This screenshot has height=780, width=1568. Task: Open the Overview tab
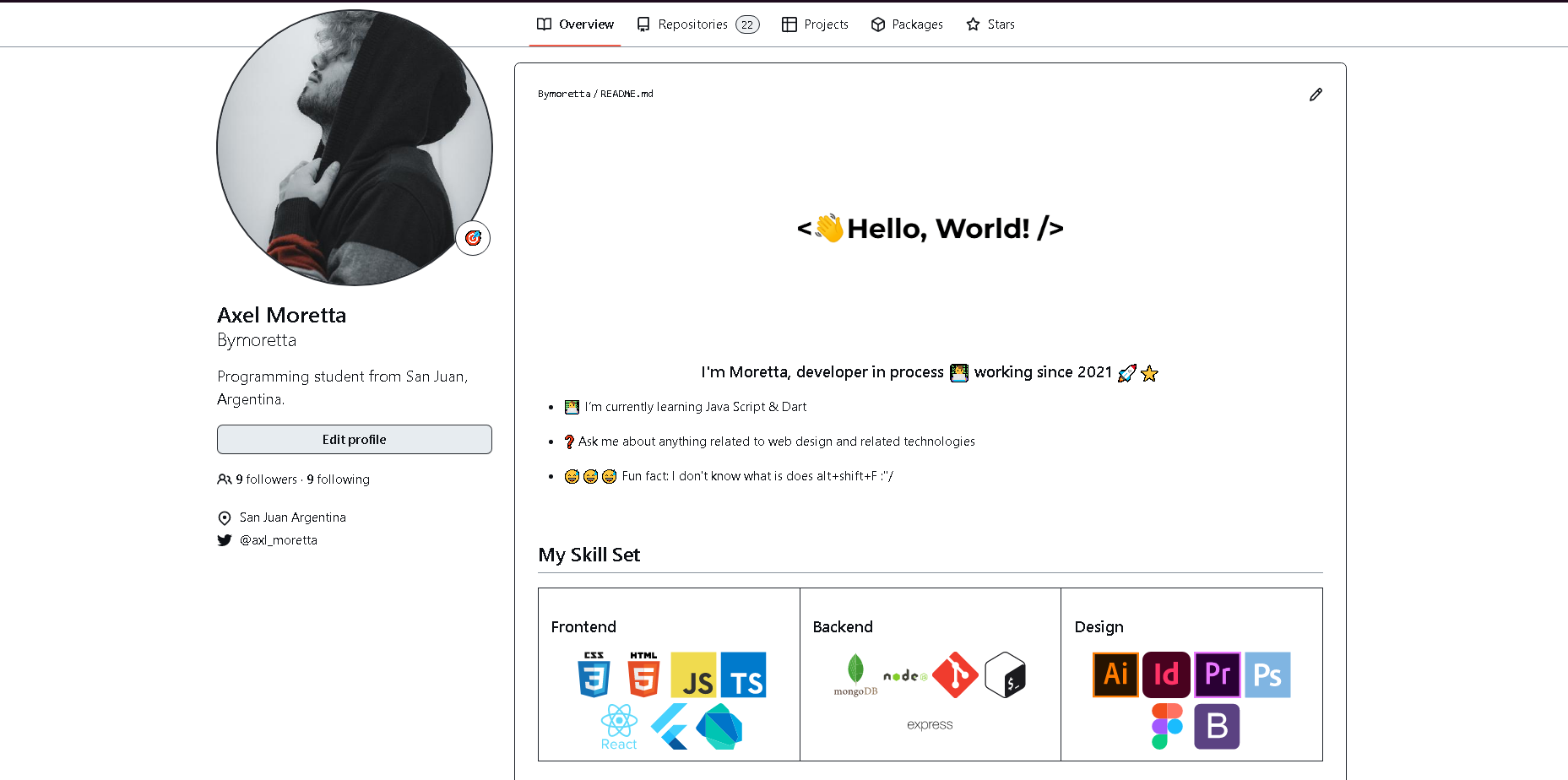coord(575,24)
